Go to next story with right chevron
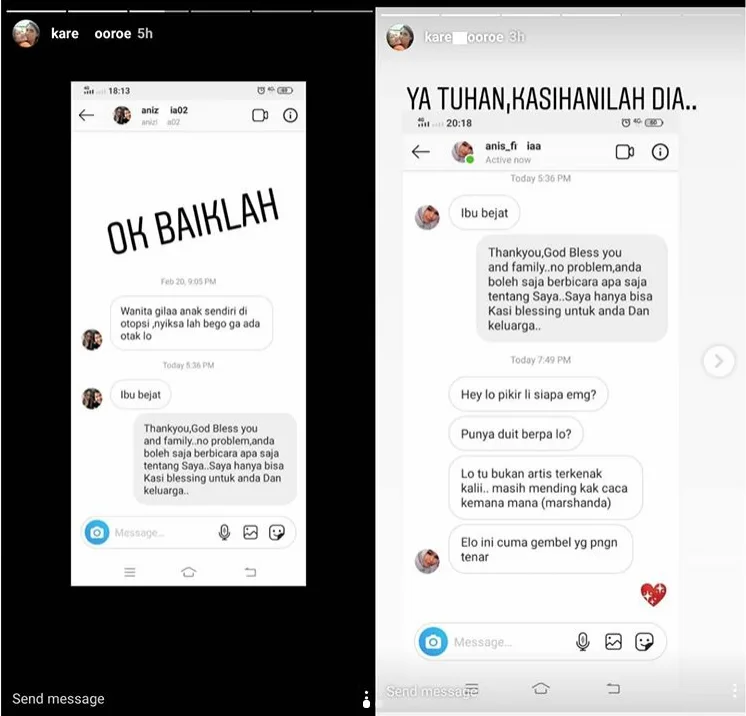The width and height of the screenshot is (746, 716). tap(718, 362)
